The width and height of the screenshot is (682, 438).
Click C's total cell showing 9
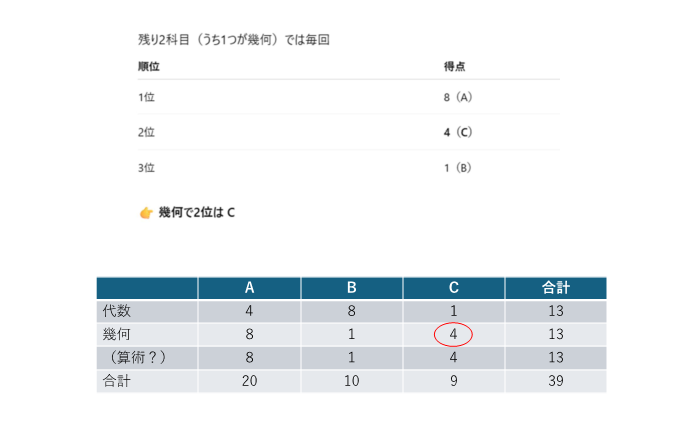[453, 381]
